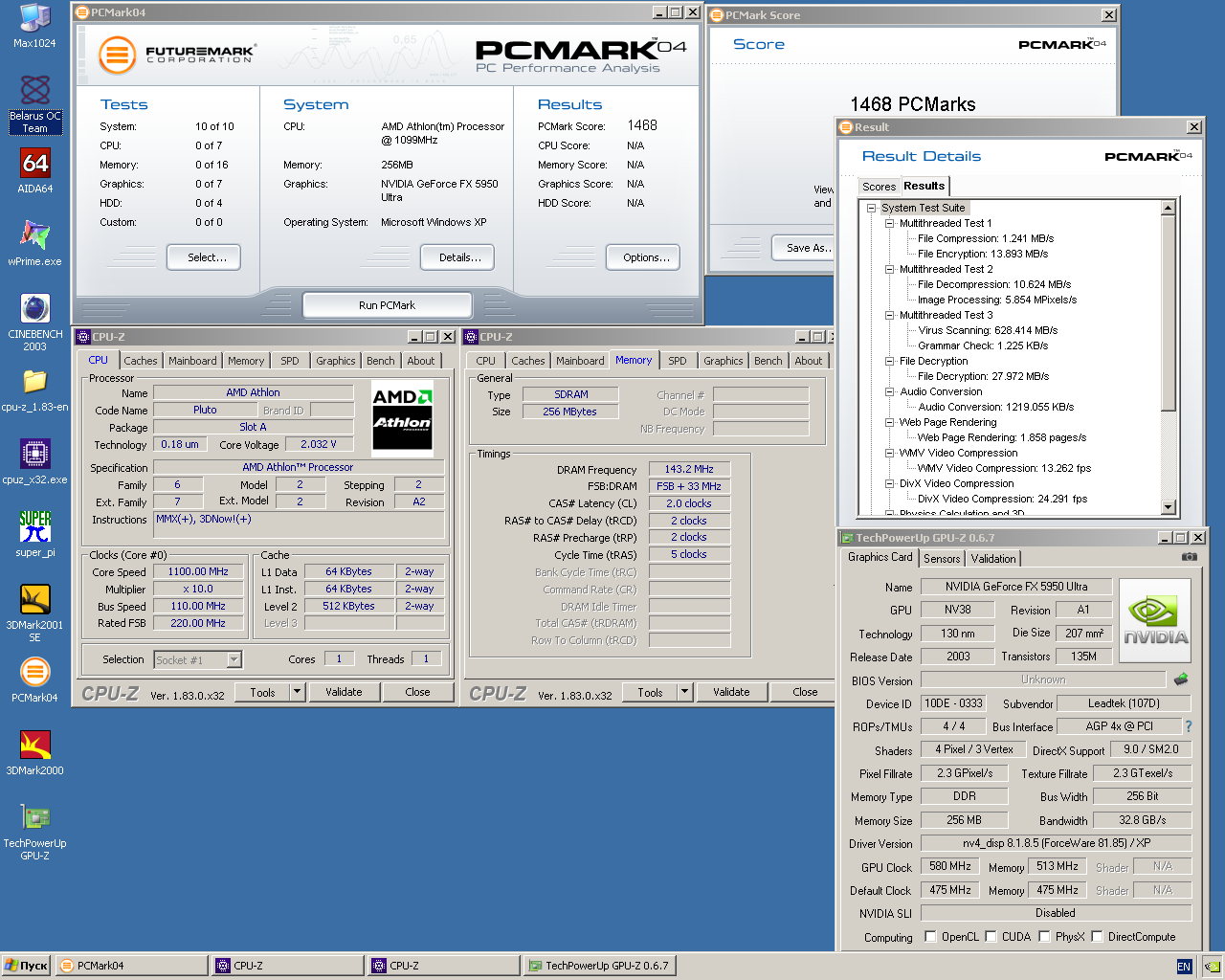Collapse the System Test Suite tree node
Screen dimensions: 1225x980
pos(872,208)
